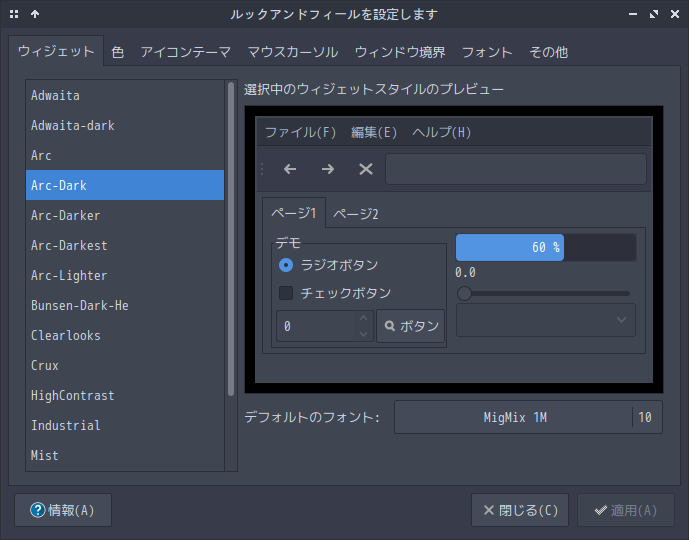Click the up-arrow shade icon in titlebar

tap(35, 14)
